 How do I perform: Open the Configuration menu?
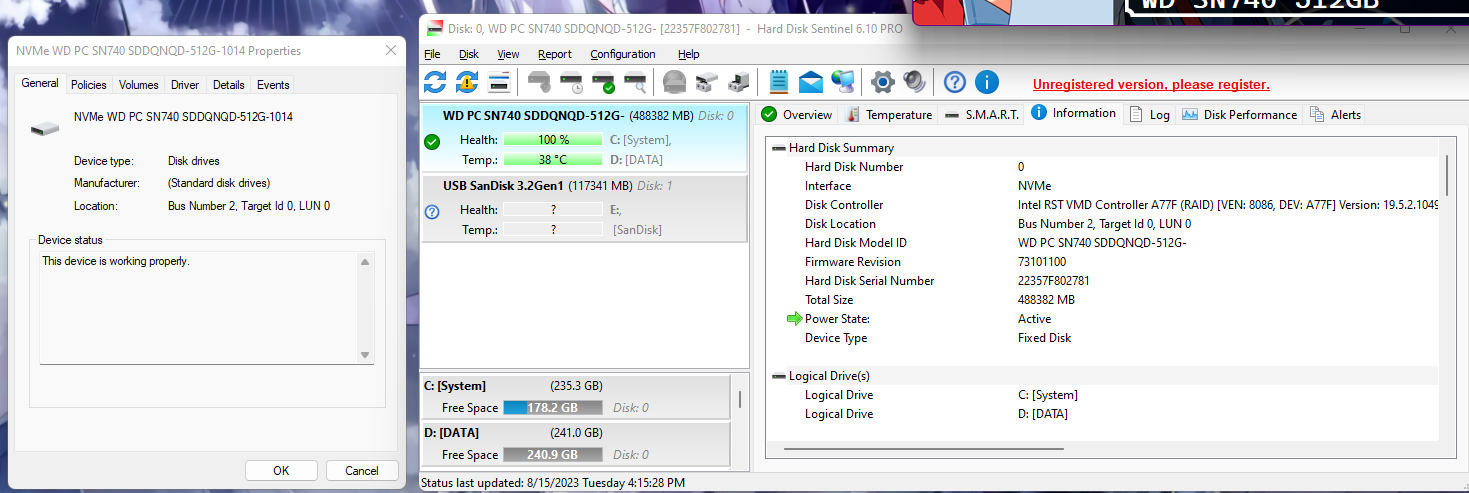(623, 54)
